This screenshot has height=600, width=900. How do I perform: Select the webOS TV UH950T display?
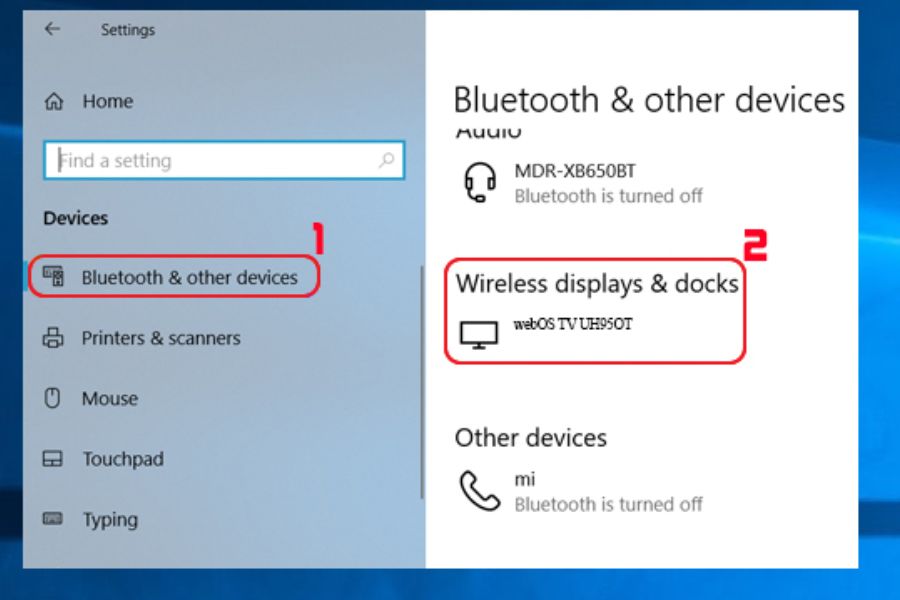573,325
